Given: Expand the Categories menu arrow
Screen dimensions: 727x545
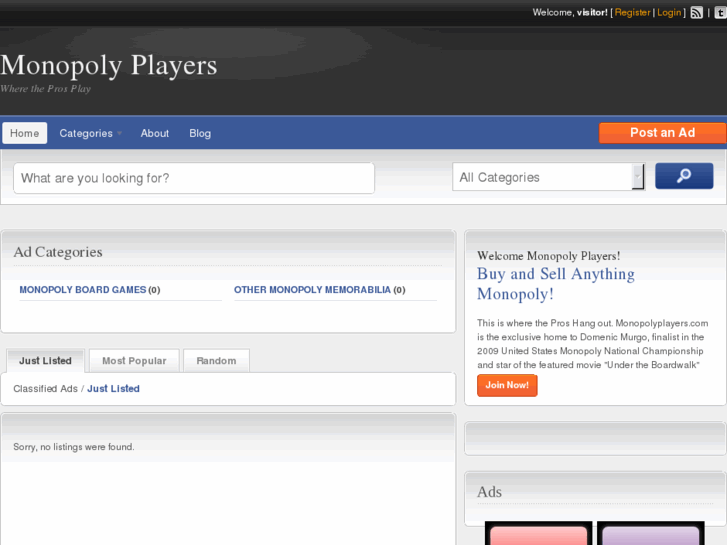Looking at the screenshot, I should pyautogui.click(x=119, y=133).
